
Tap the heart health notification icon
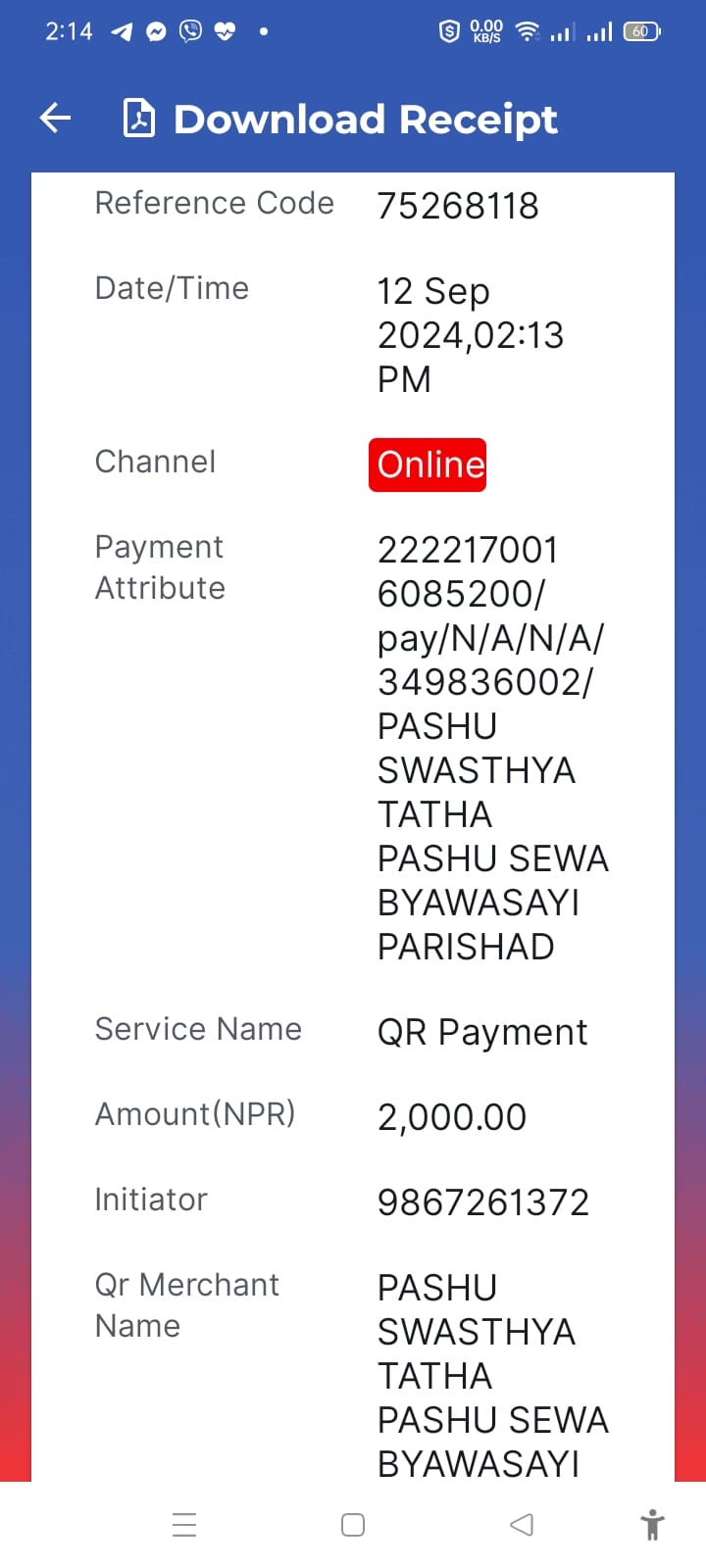[225, 31]
